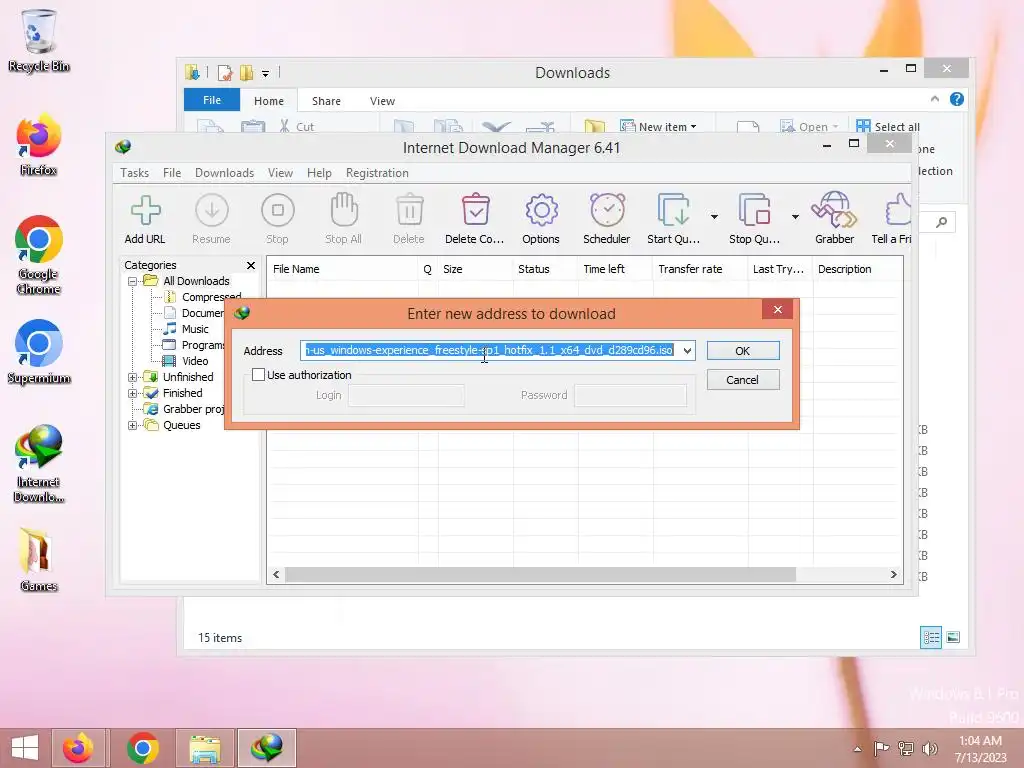This screenshot has width=1024, height=768.
Task: Switch to Chrome in the taskbar
Action: (x=143, y=748)
